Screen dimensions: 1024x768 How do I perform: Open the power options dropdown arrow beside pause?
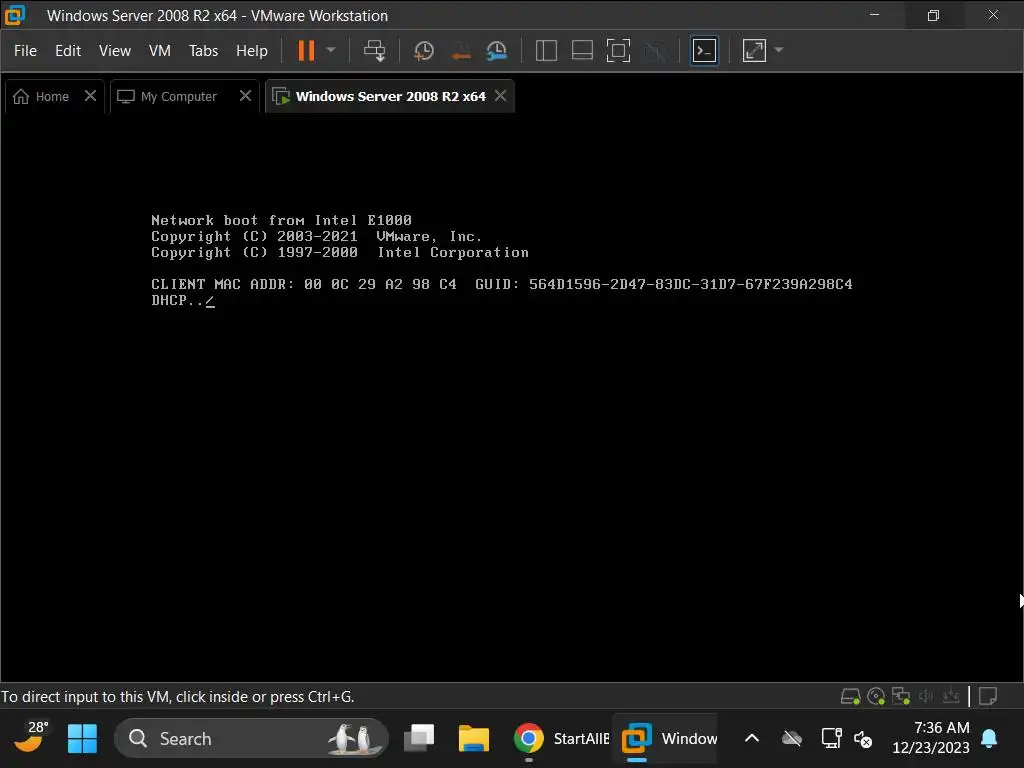[330, 50]
